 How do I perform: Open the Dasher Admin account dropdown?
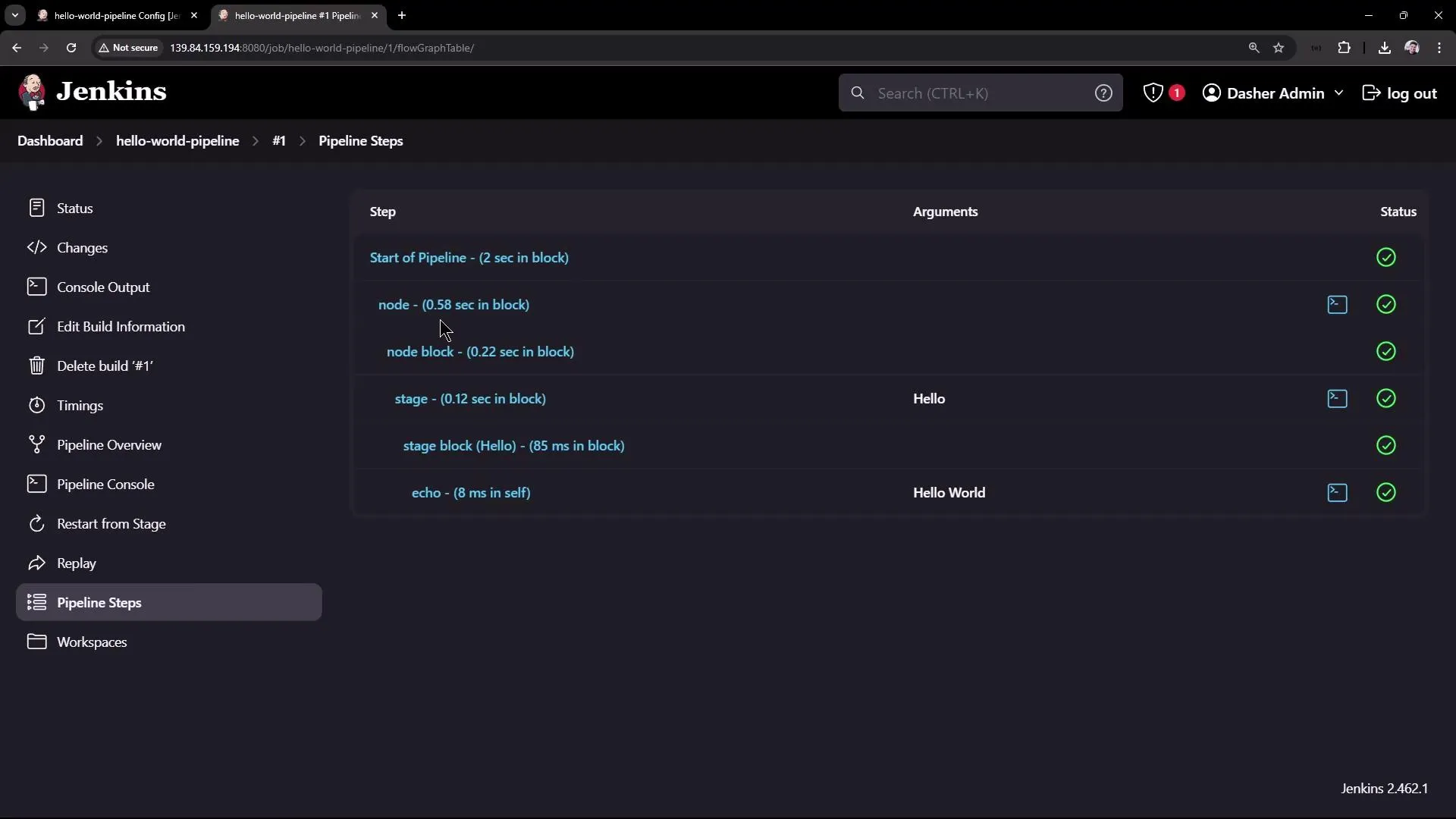click(x=1273, y=93)
